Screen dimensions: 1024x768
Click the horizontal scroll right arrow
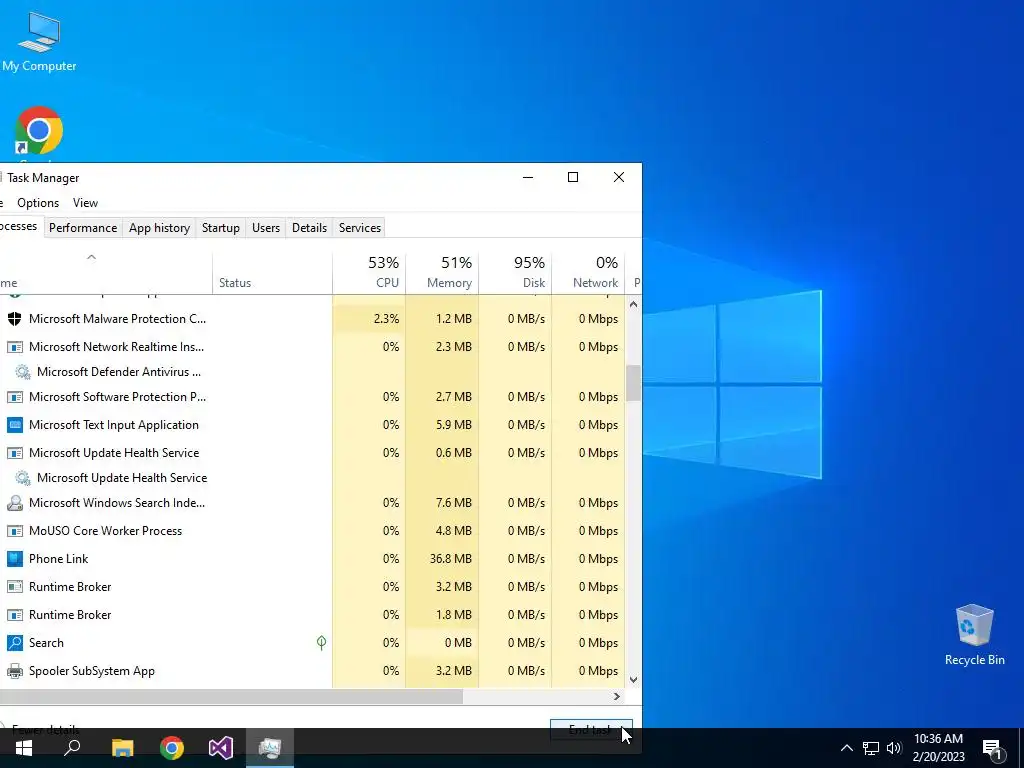(x=616, y=697)
